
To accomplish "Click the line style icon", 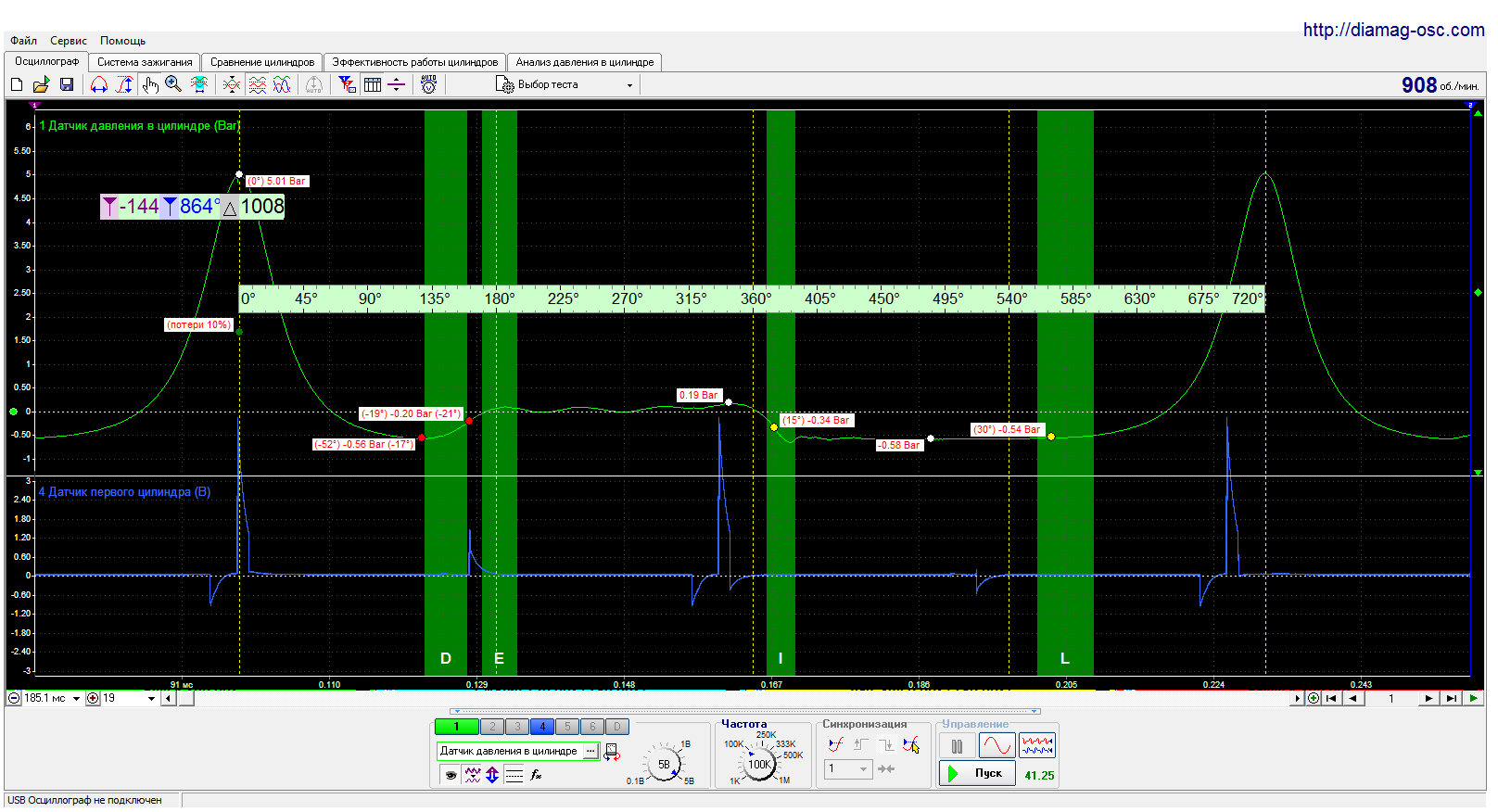I will click(x=514, y=775).
